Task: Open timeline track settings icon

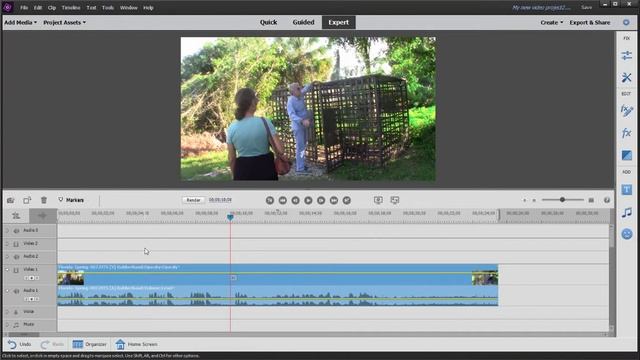Action: tap(16, 216)
